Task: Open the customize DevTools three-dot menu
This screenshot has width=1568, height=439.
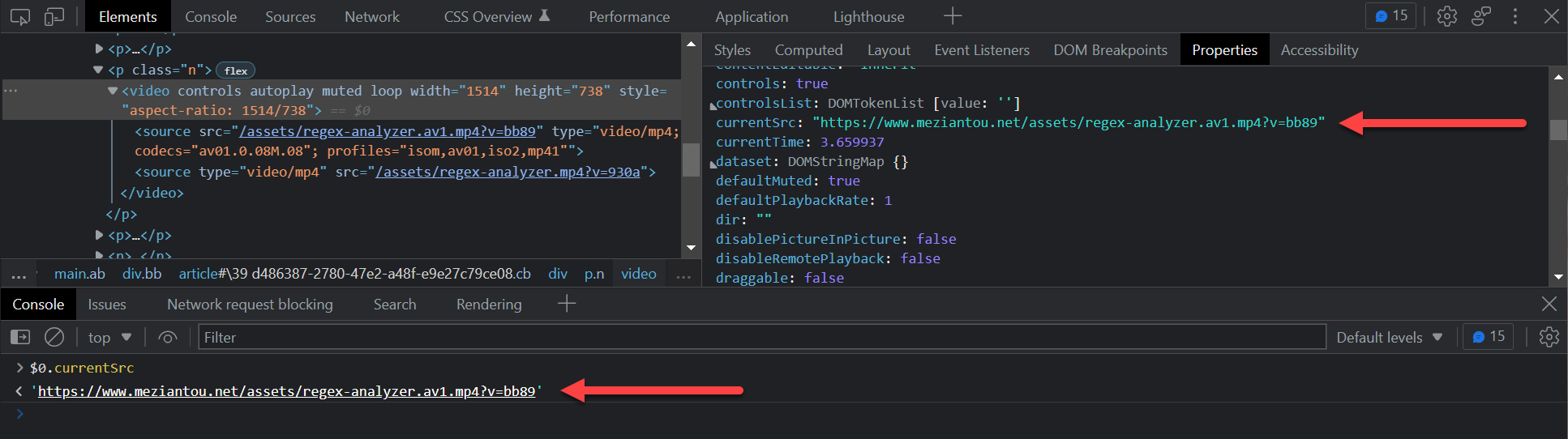Action: coord(1514,16)
